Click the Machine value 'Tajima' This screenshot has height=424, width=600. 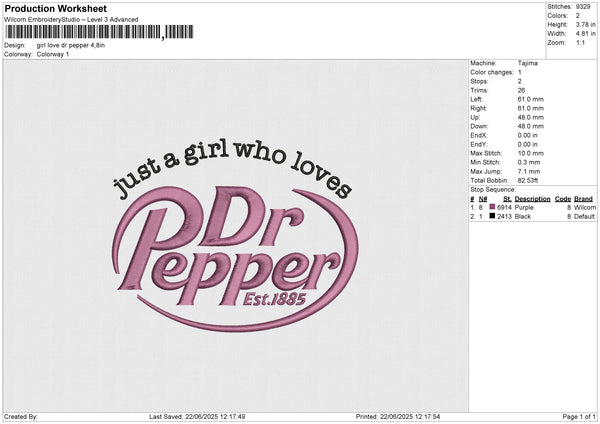(528, 63)
